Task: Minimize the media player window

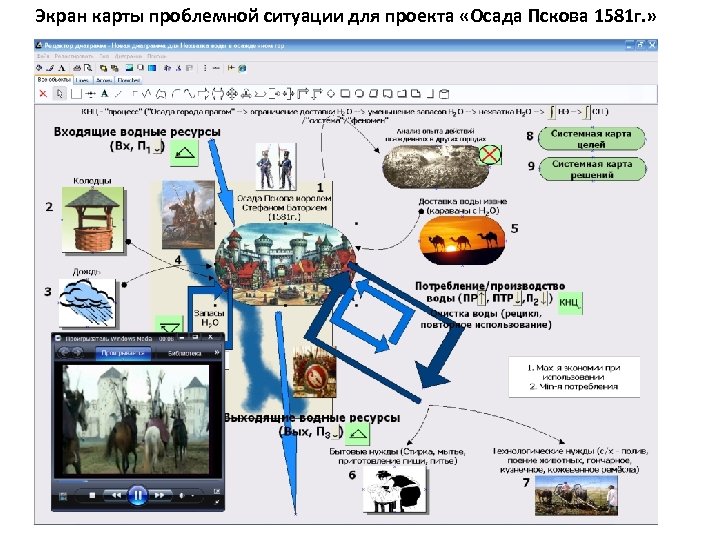Action: tap(182, 338)
